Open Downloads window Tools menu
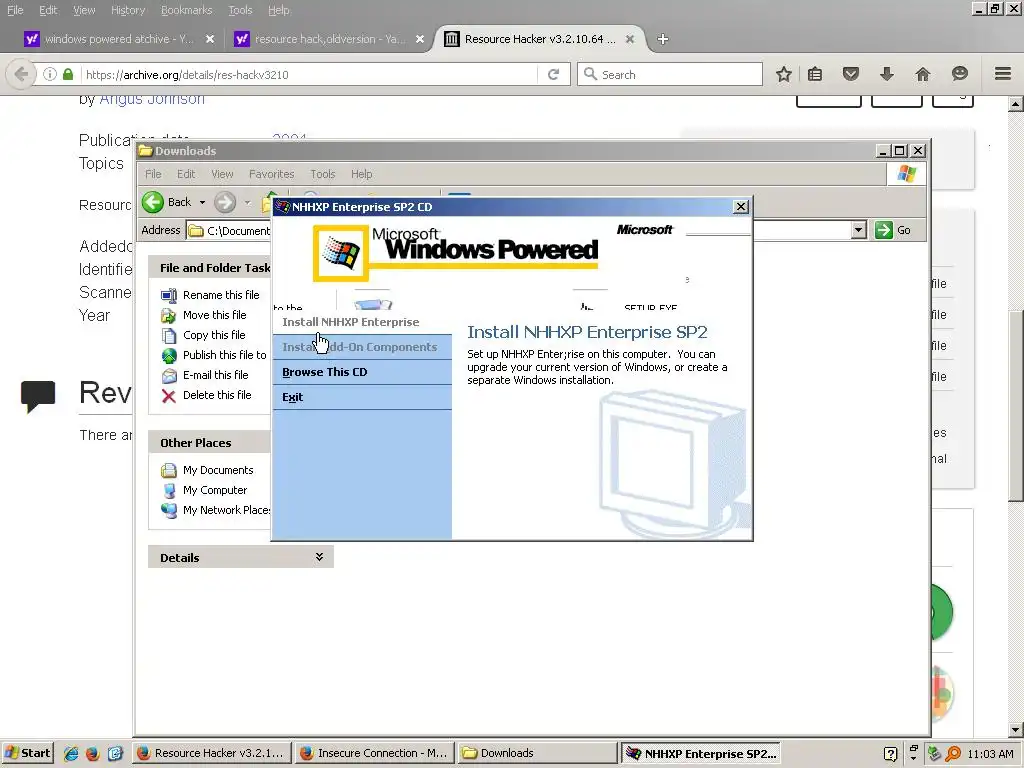This screenshot has height=768, width=1024. click(x=323, y=174)
